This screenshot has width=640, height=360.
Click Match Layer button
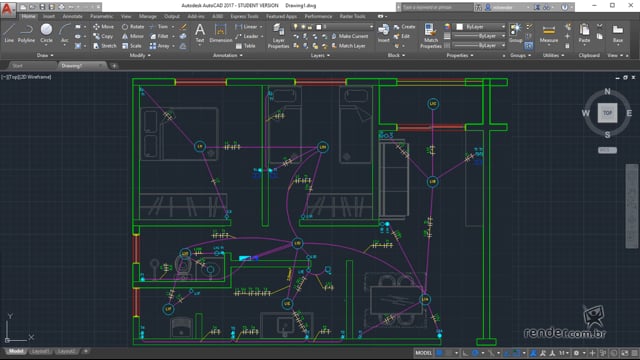coord(349,46)
